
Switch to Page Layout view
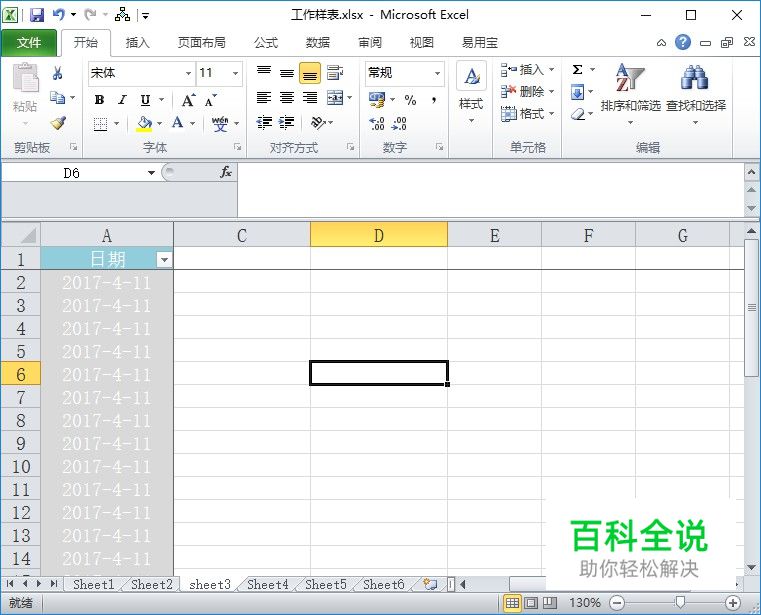click(x=531, y=603)
